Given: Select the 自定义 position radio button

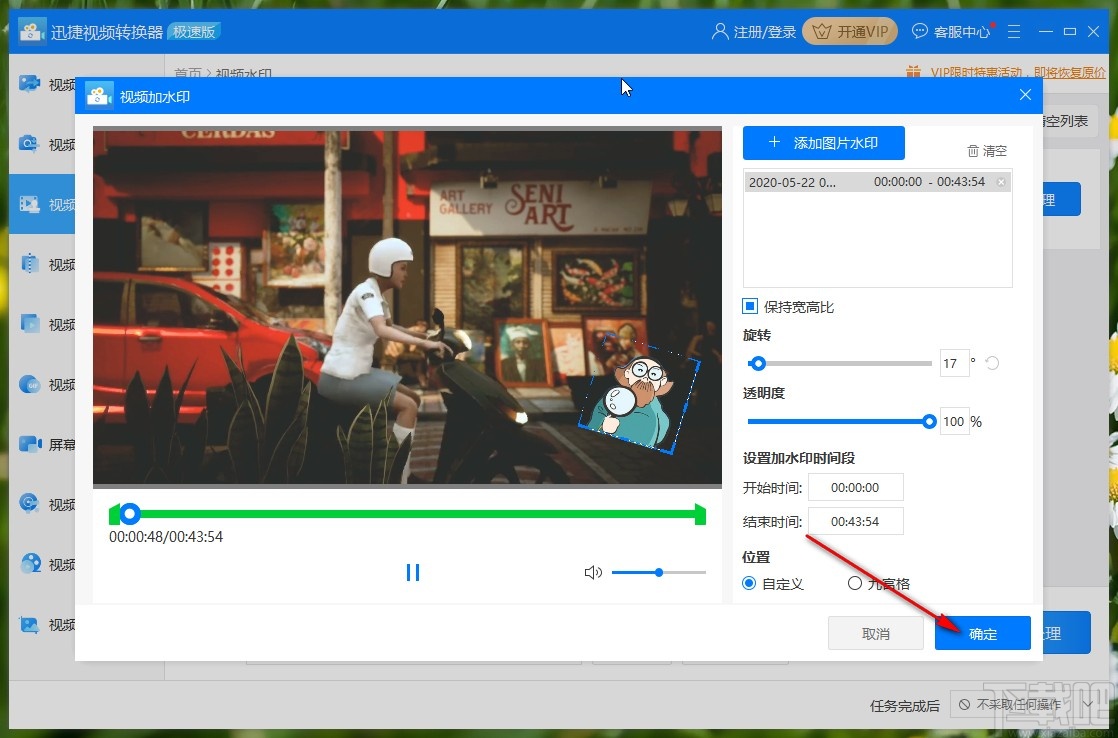Looking at the screenshot, I should click(750, 583).
